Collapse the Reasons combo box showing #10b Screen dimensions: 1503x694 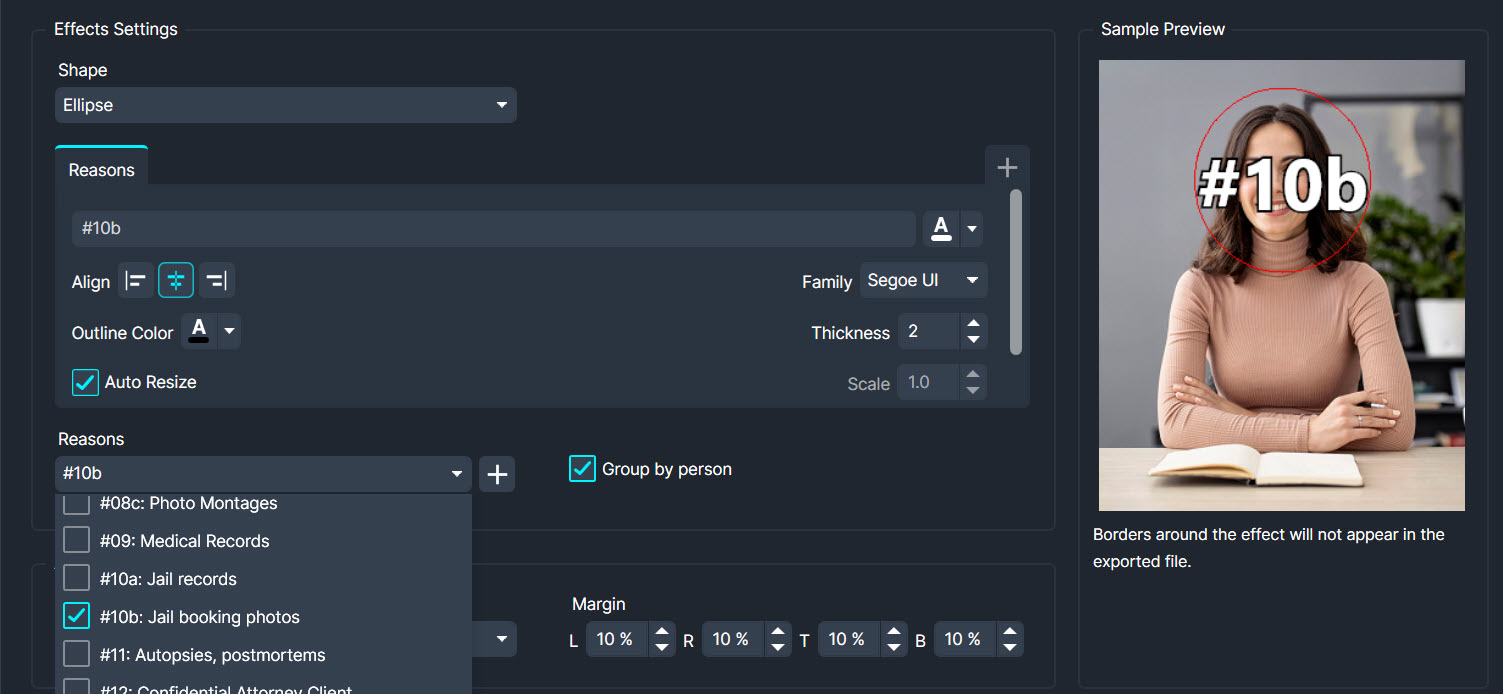(457, 473)
